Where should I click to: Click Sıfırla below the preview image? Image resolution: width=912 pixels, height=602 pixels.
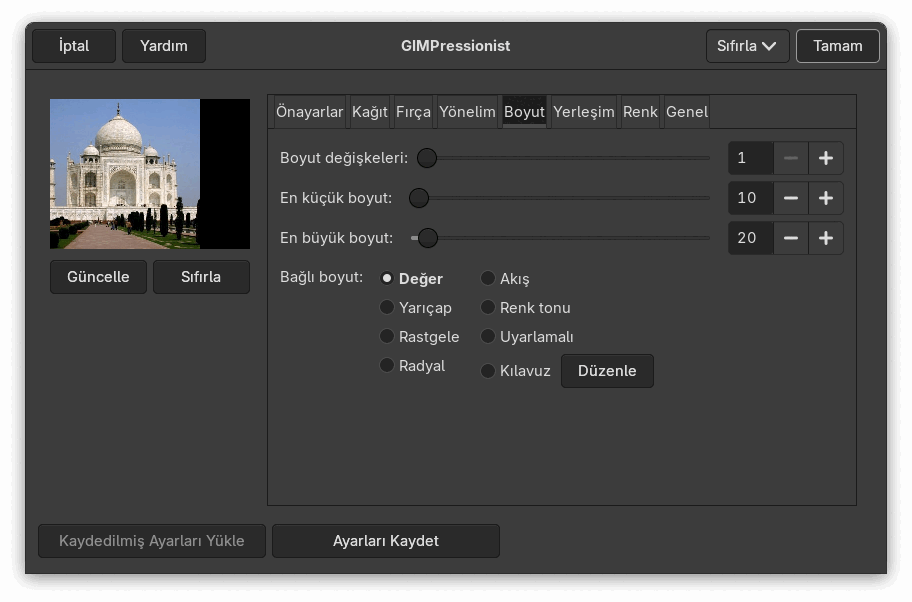point(201,277)
